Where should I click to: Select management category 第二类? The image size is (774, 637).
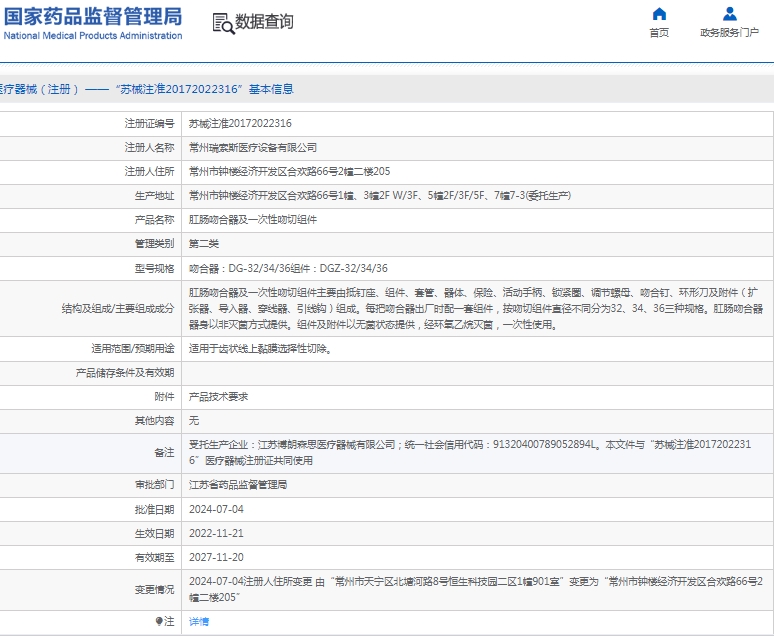tap(203, 243)
